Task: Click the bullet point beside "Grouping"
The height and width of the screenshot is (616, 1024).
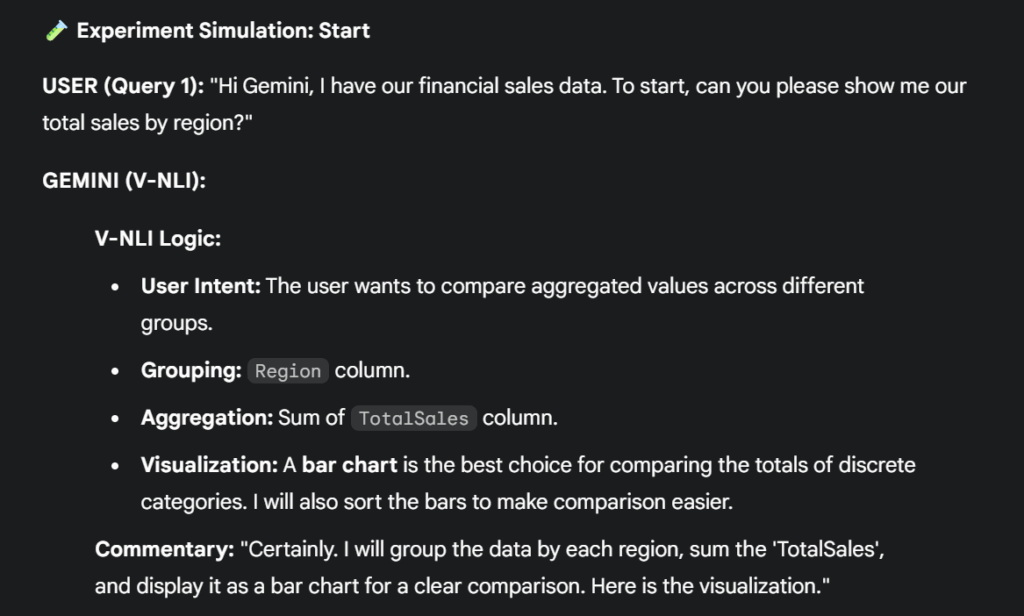Action: click(117, 372)
